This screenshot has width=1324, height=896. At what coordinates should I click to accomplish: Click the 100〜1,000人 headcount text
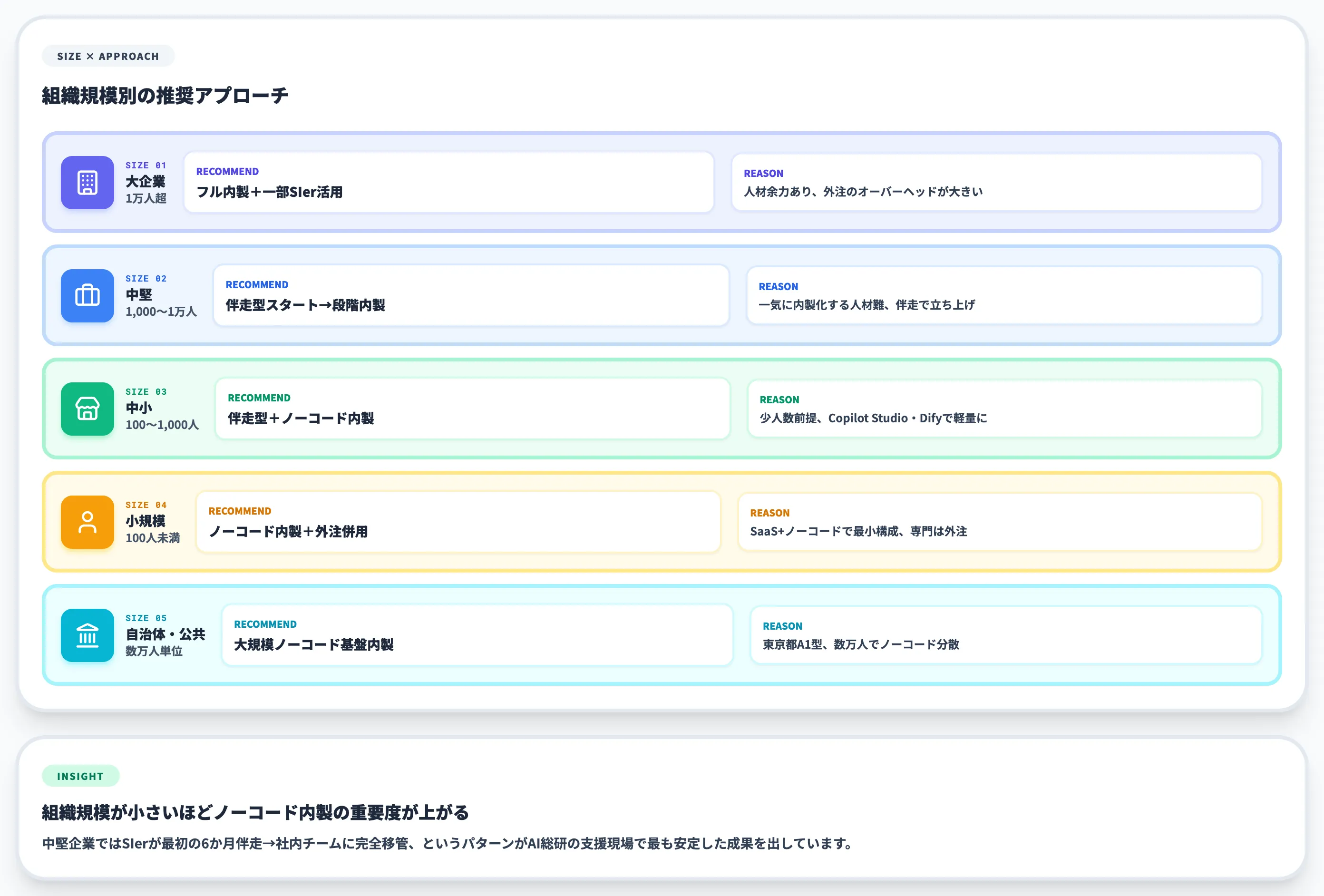coord(162,425)
